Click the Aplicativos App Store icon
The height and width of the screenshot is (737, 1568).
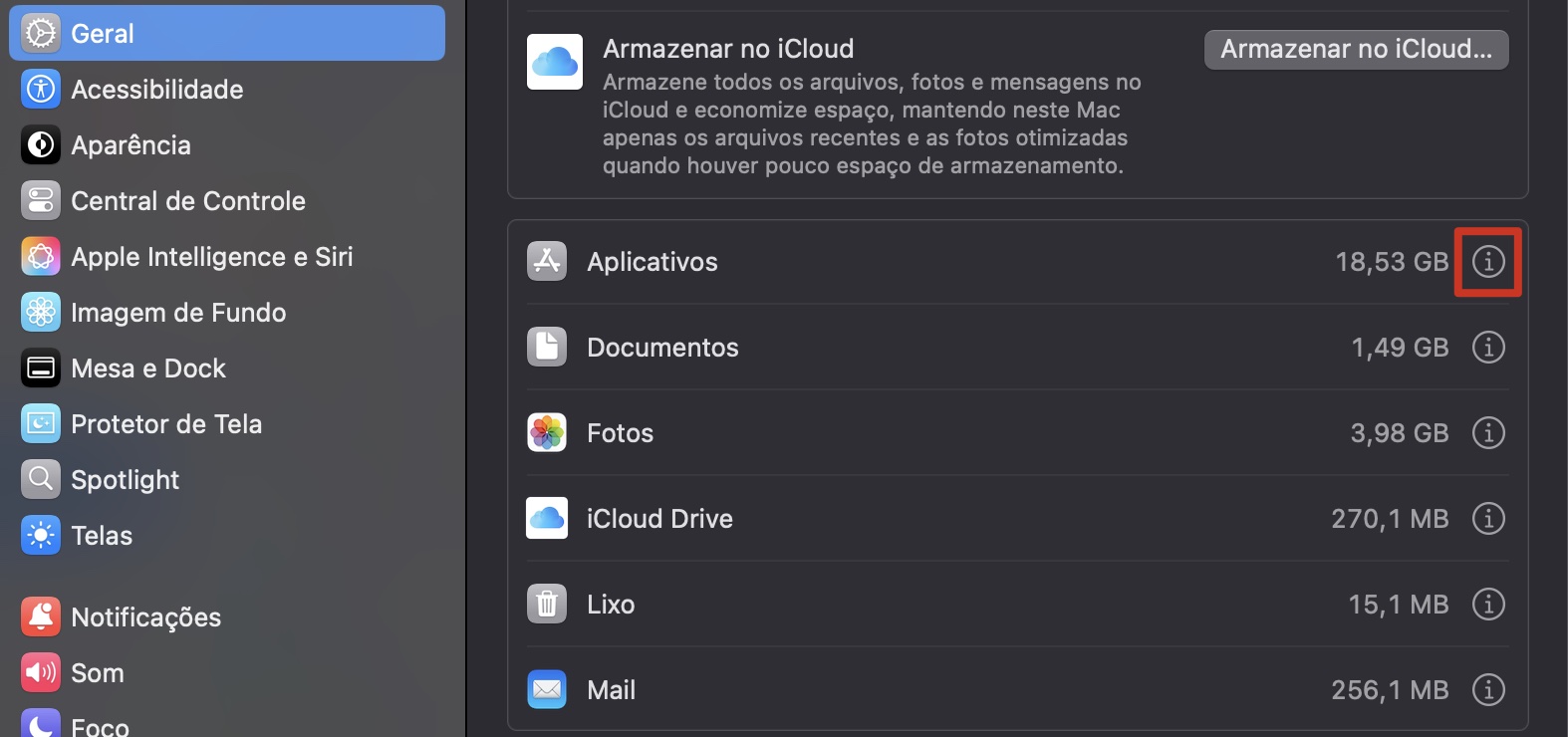(547, 261)
